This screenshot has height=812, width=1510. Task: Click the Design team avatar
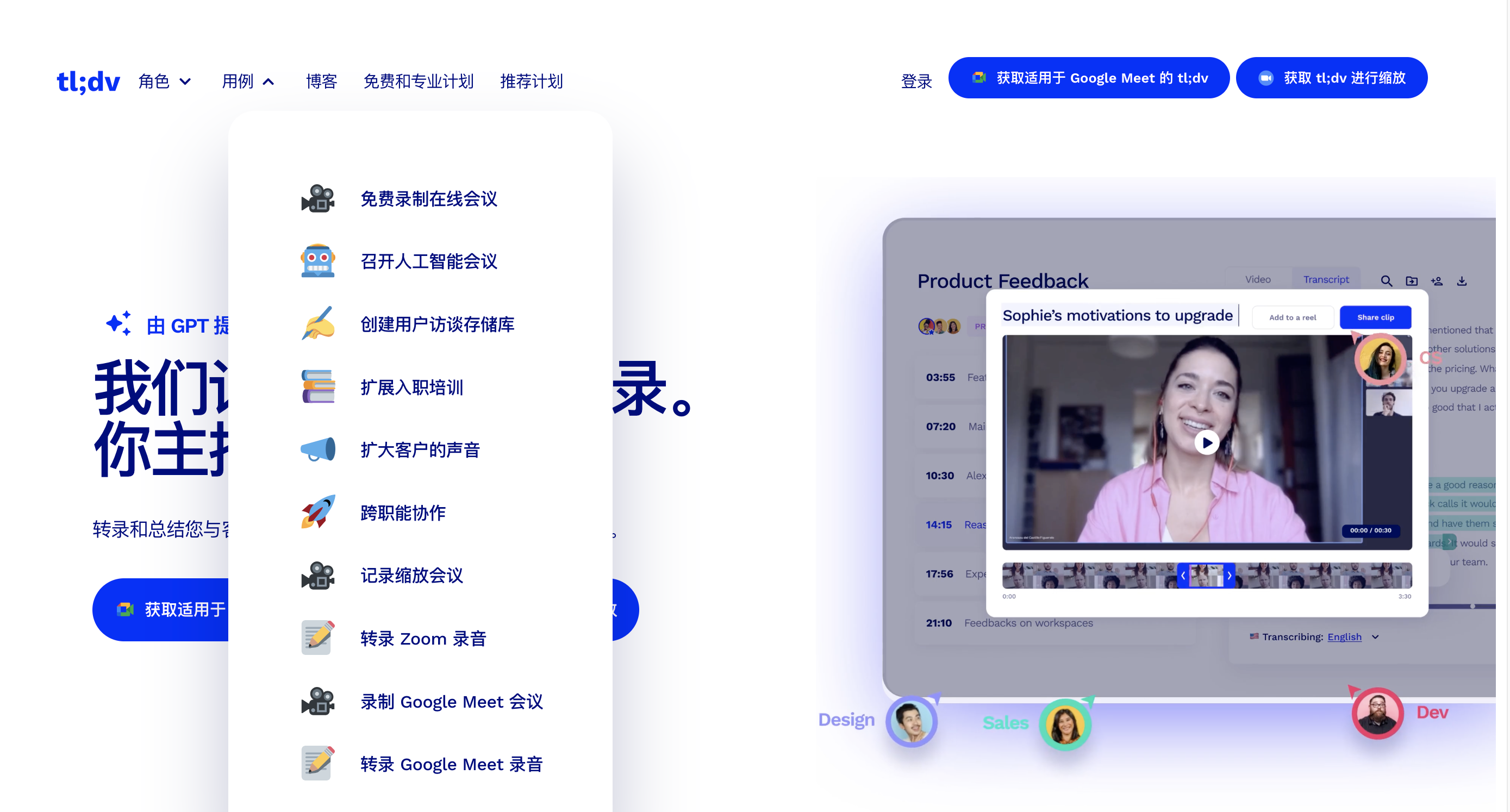click(912, 721)
